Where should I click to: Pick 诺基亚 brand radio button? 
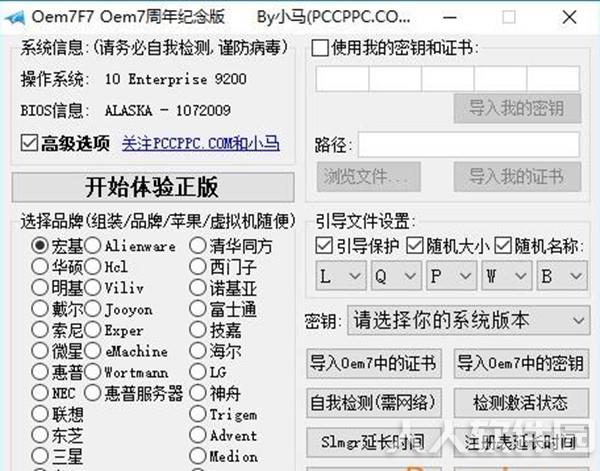198,287
